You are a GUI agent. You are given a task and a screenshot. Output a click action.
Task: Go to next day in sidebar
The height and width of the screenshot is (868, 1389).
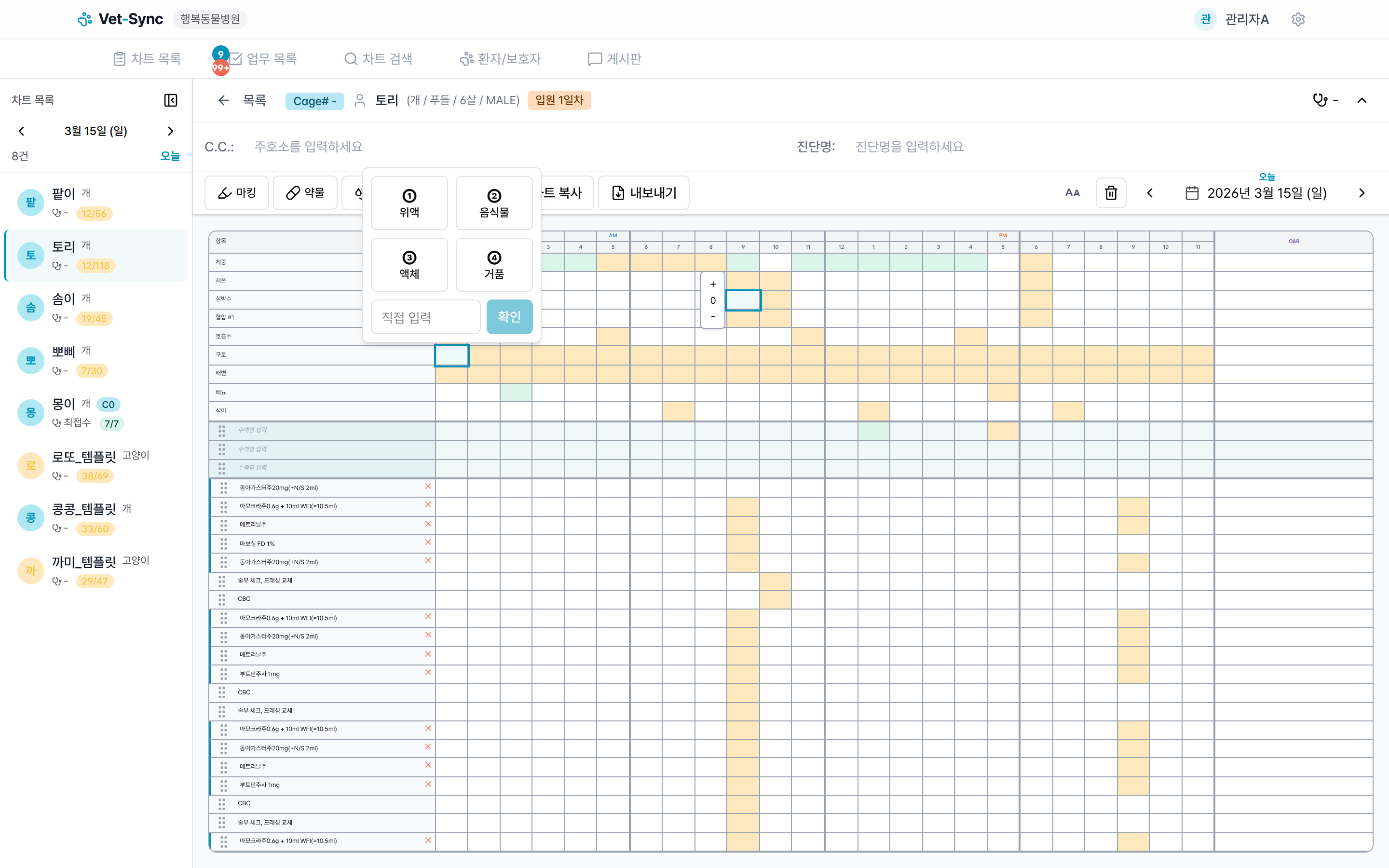(170, 131)
